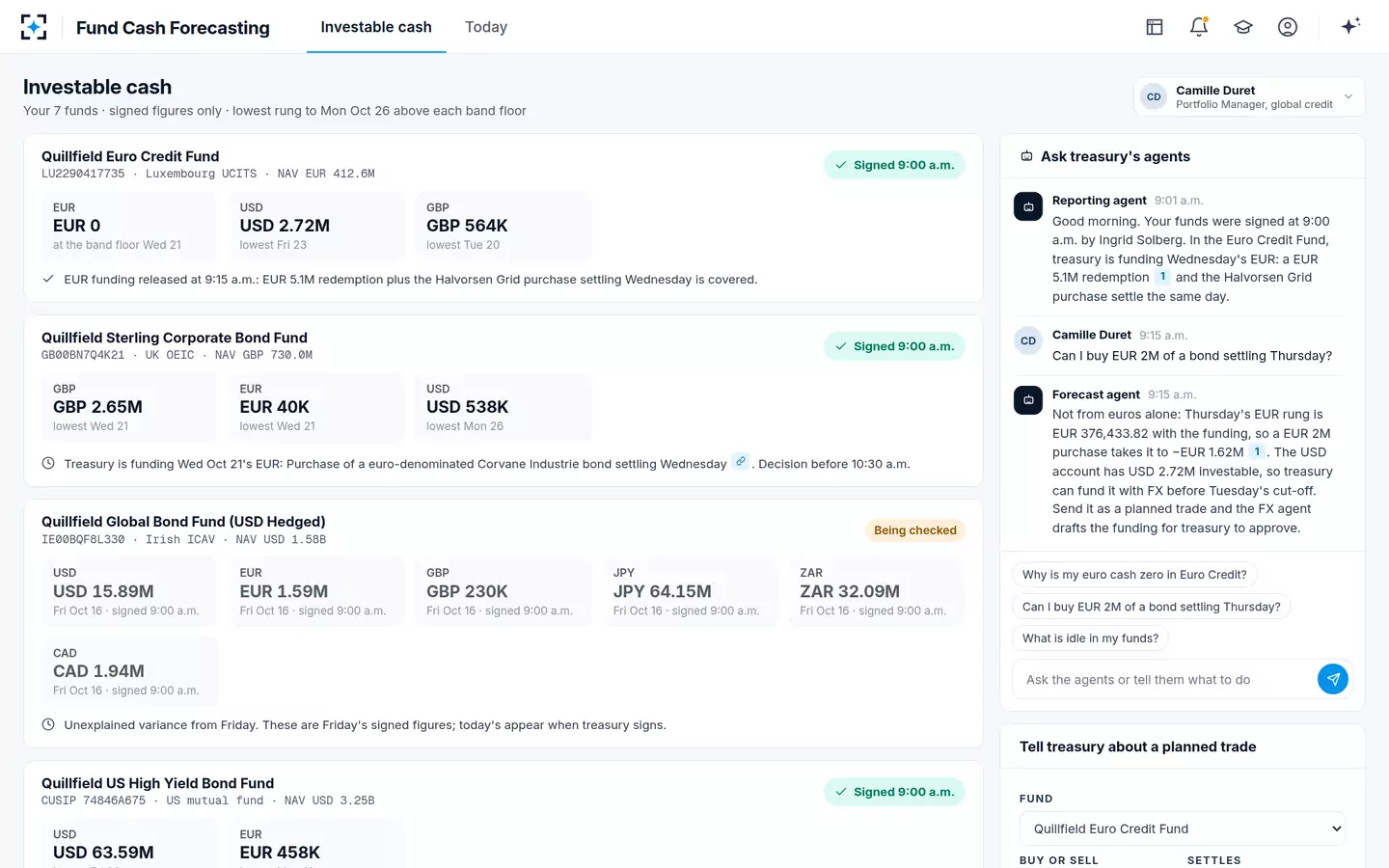Send the message with the paper plane button

point(1333,679)
